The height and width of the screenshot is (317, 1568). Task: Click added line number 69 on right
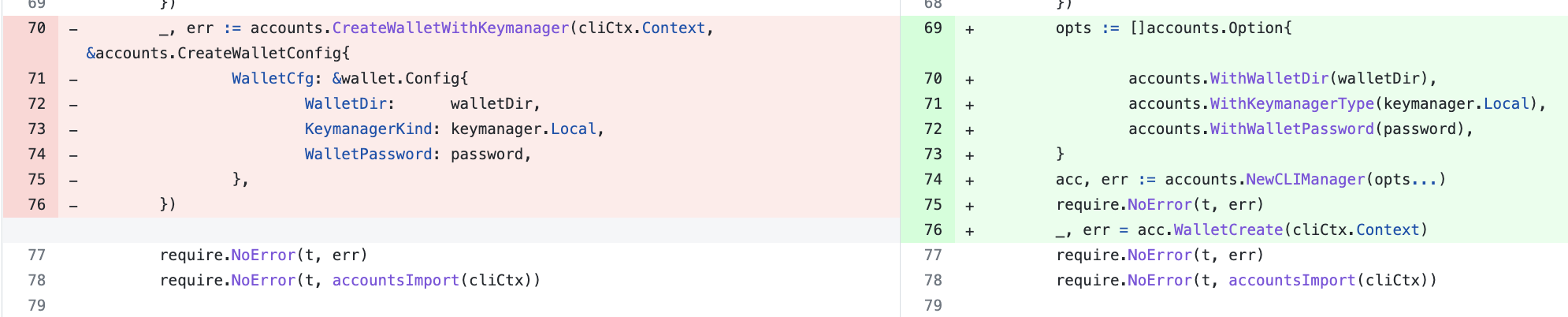[933, 28]
